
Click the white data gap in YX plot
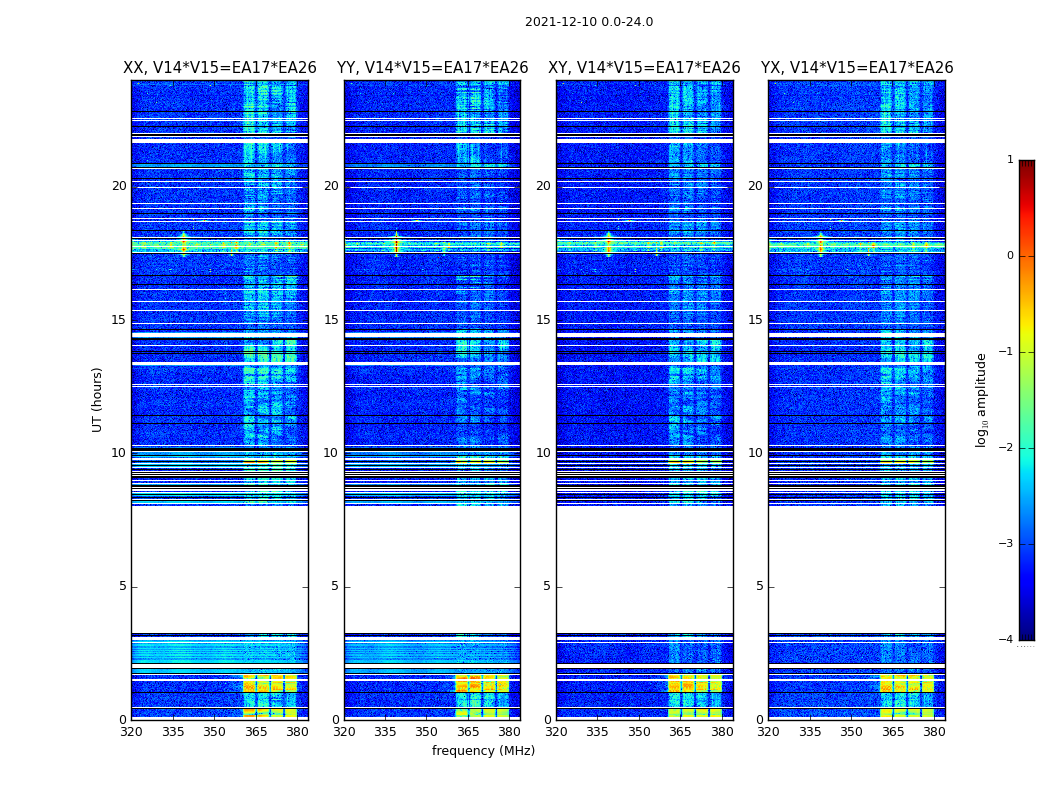[x=856, y=569]
